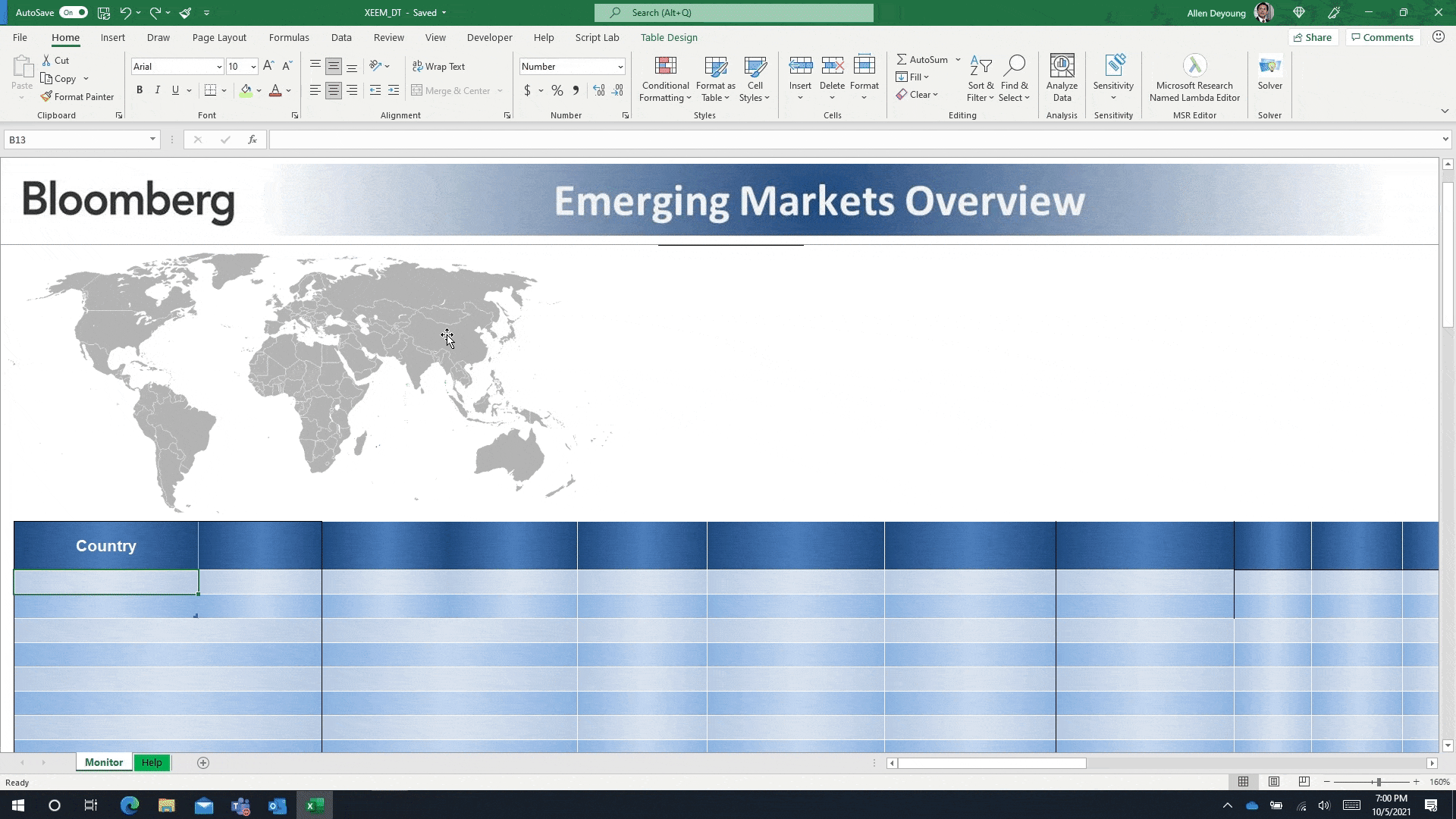Screen dimensions: 1456x819
Task: Click the Share button
Action: tap(1313, 37)
